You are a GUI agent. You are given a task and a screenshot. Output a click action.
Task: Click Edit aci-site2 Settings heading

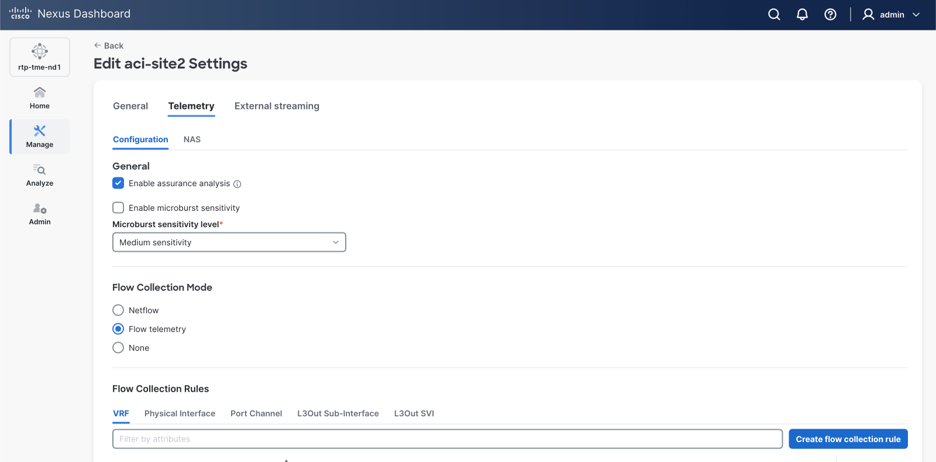[x=170, y=63]
